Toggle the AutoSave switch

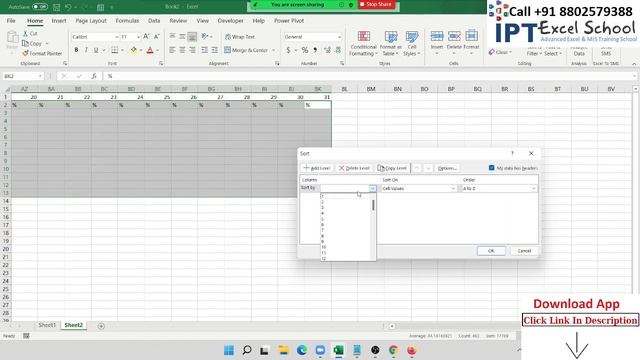pos(40,7)
